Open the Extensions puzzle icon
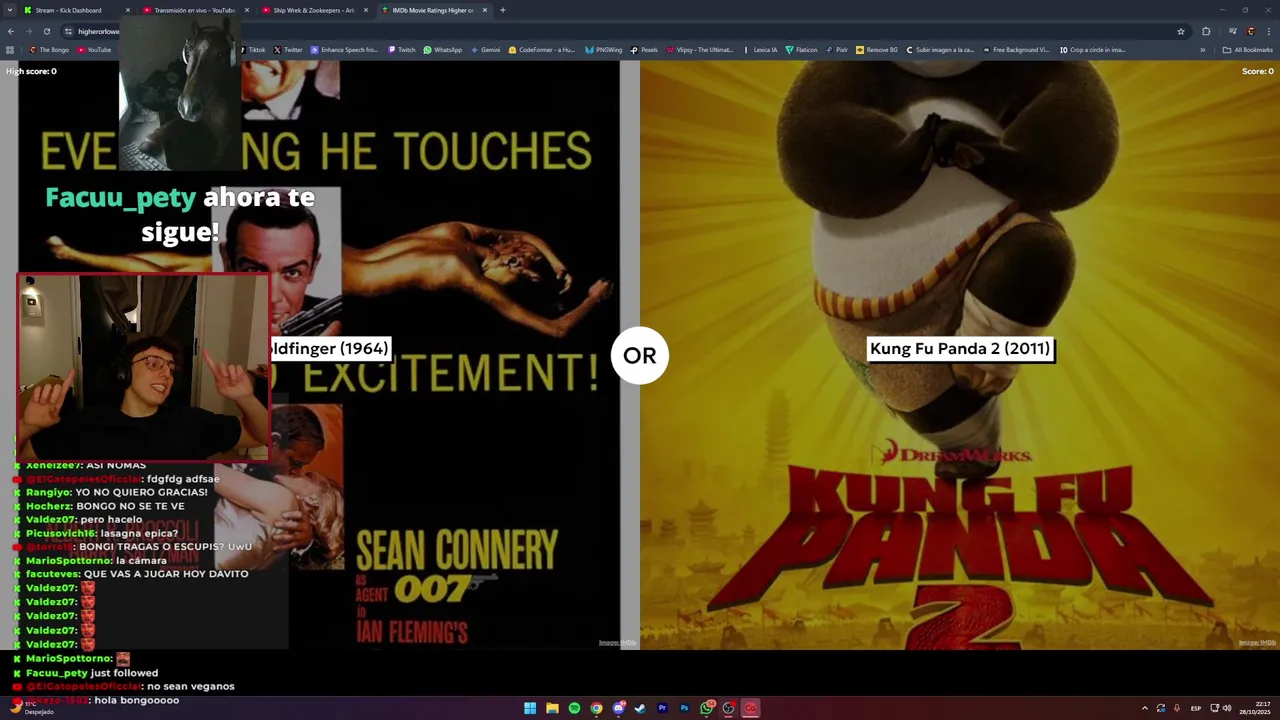The width and height of the screenshot is (1280, 720). pyautogui.click(x=1206, y=31)
